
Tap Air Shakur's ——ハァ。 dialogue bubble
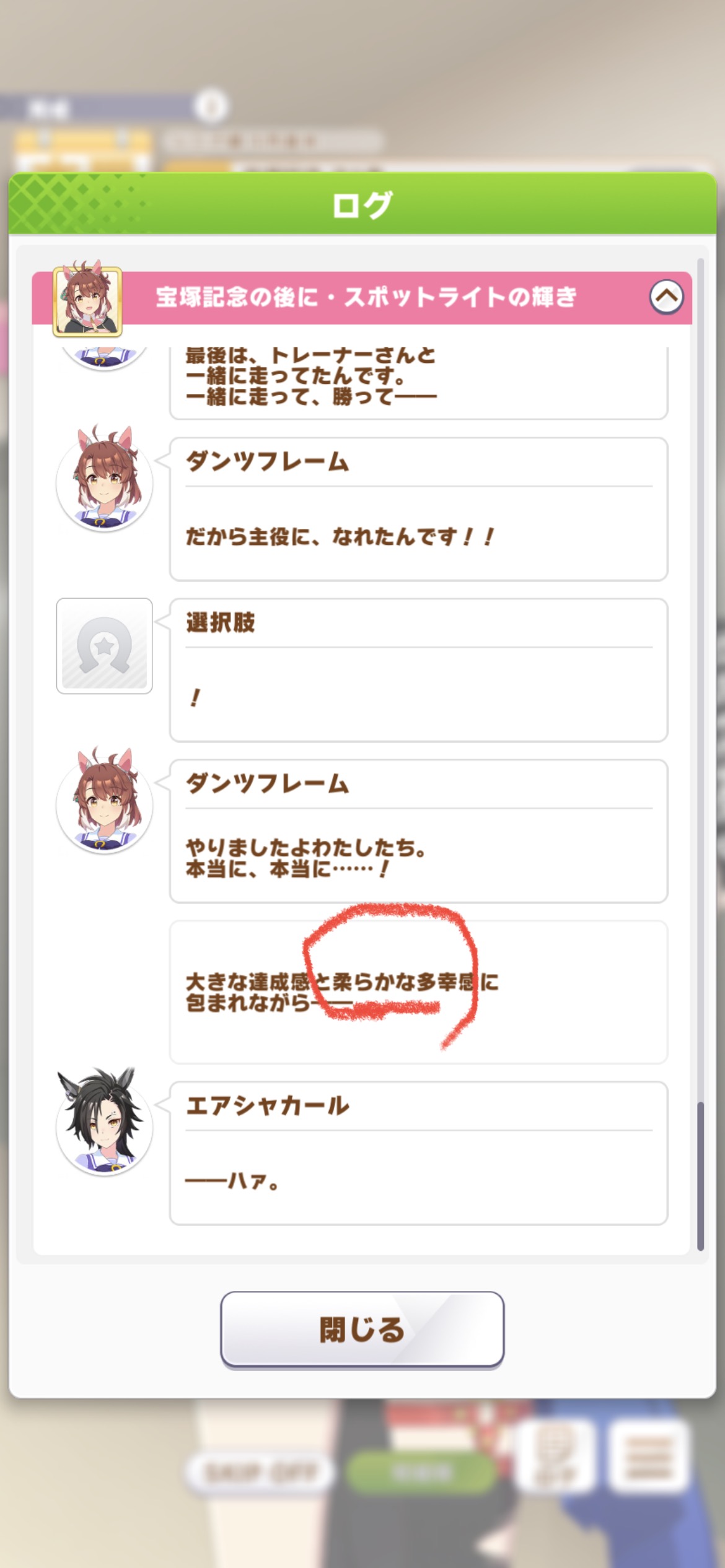(x=419, y=1153)
